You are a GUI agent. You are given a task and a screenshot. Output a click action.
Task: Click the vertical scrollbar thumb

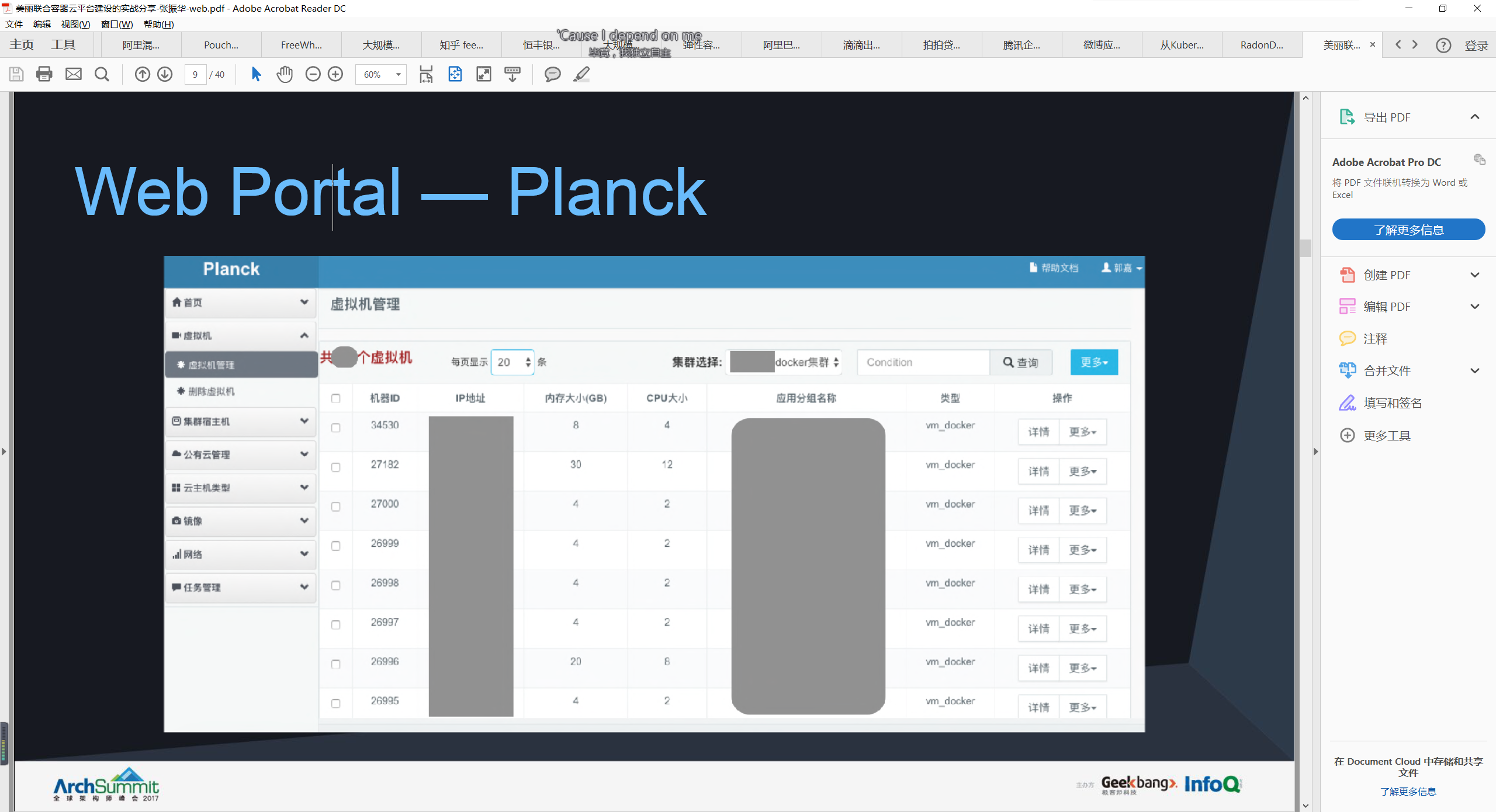click(x=1305, y=248)
